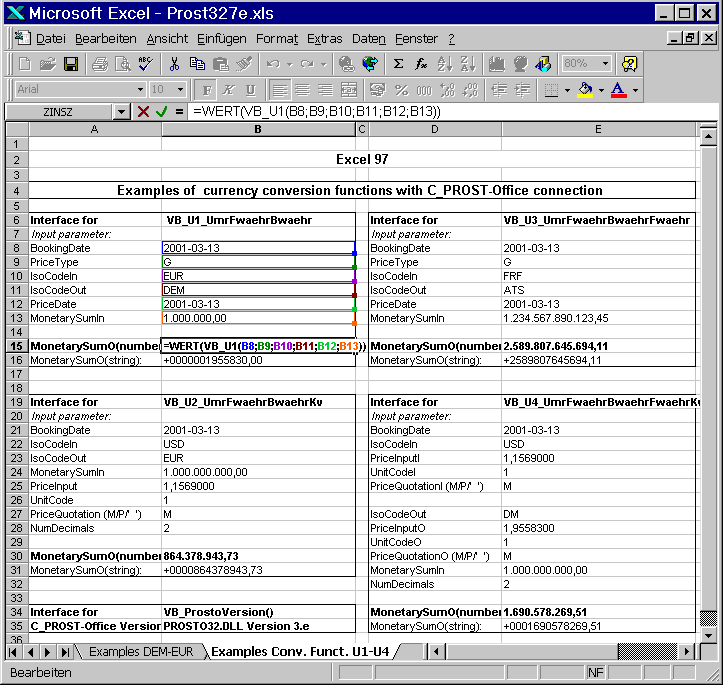Screen dimensions: 723x685
Task: Click the Copy icon
Action: pyautogui.click(x=197, y=64)
